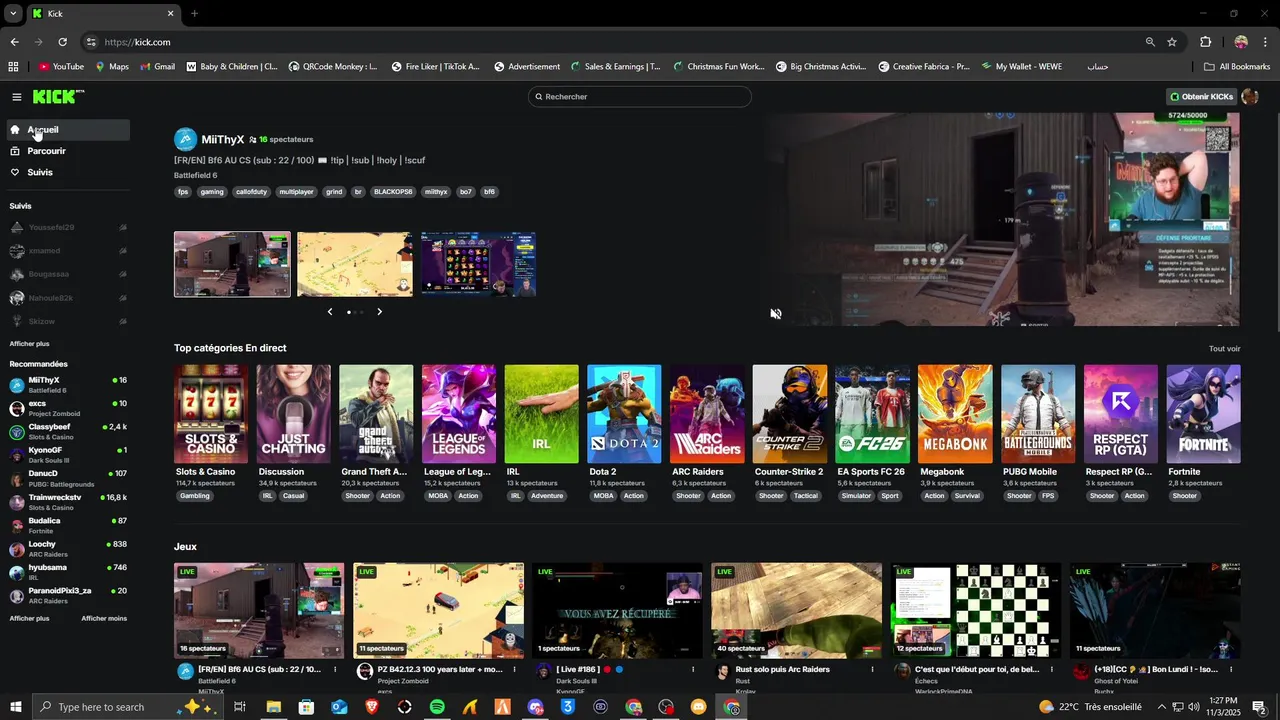The image size is (1280, 720).
Task: Open Just Chatting Discussion category
Action: point(294,414)
